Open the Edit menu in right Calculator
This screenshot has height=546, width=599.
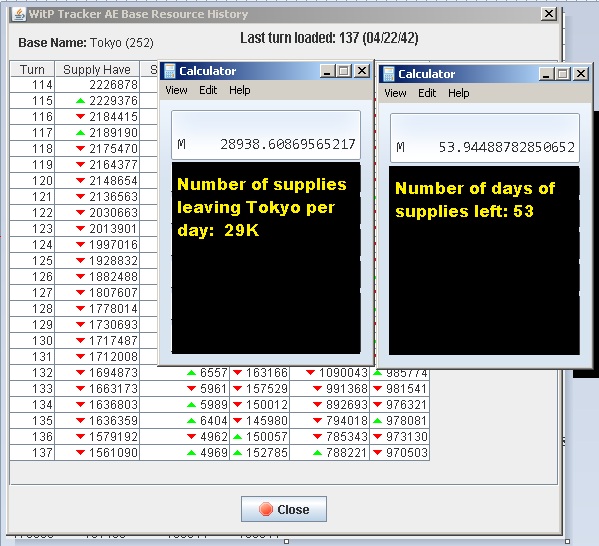427,93
